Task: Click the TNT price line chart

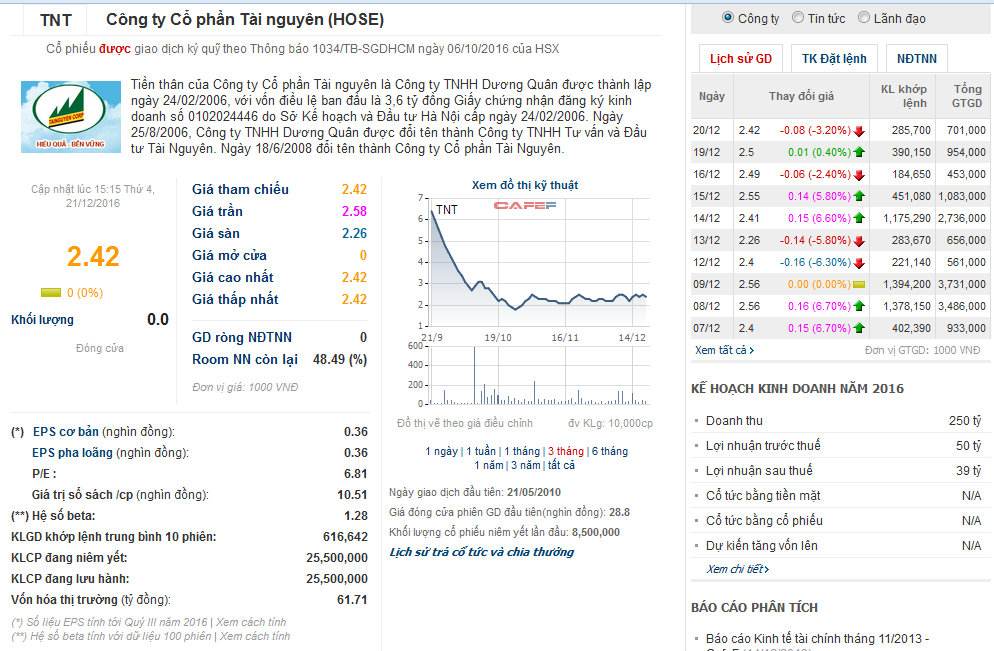Action: (x=539, y=262)
